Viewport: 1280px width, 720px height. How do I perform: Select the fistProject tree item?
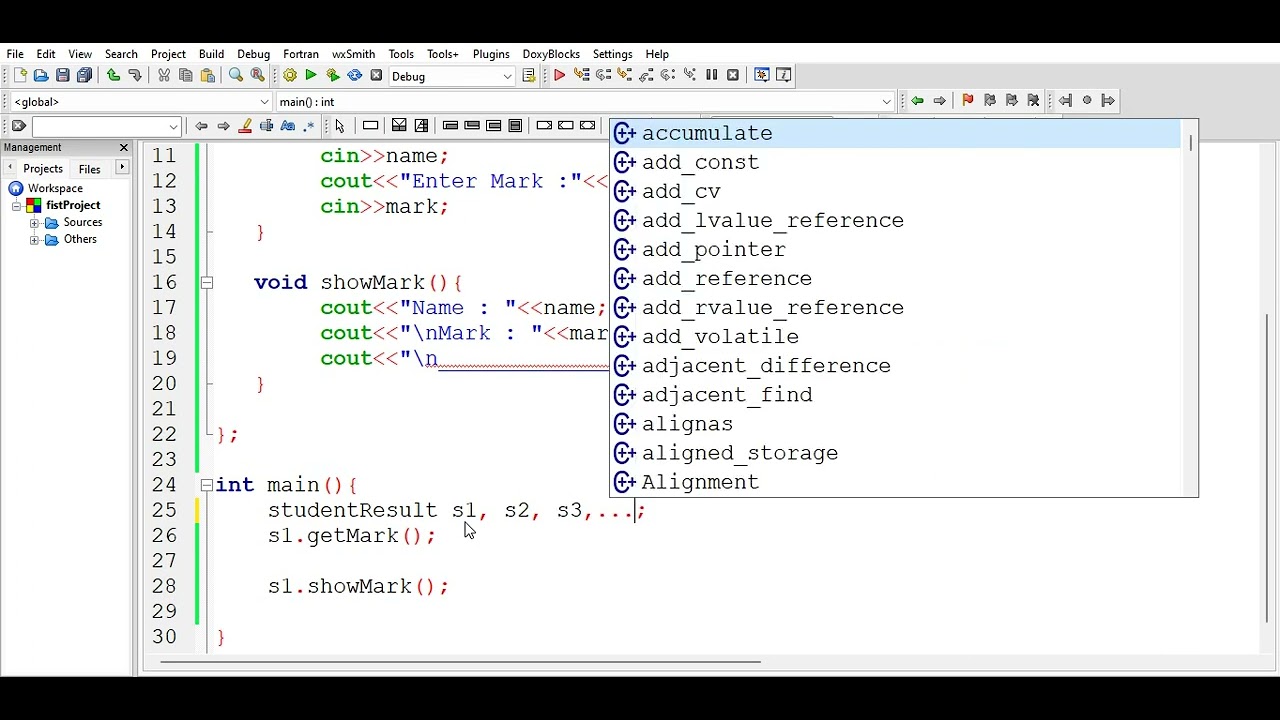(73, 206)
